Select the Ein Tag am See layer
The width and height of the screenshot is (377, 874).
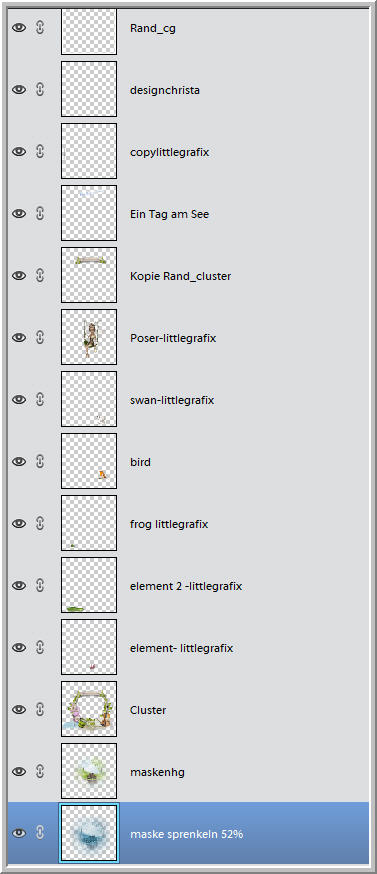point(188,213)
